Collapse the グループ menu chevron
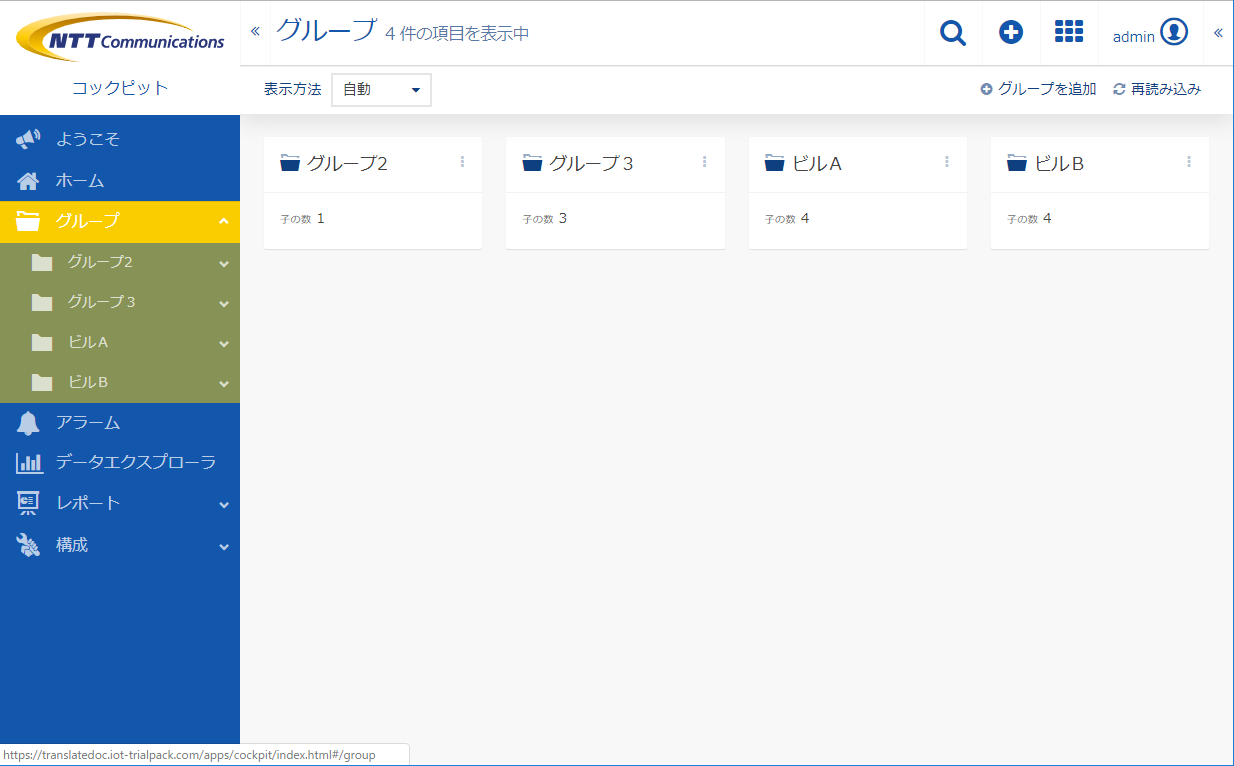This screenshot has width=1234, height=766. click(224, 222)
